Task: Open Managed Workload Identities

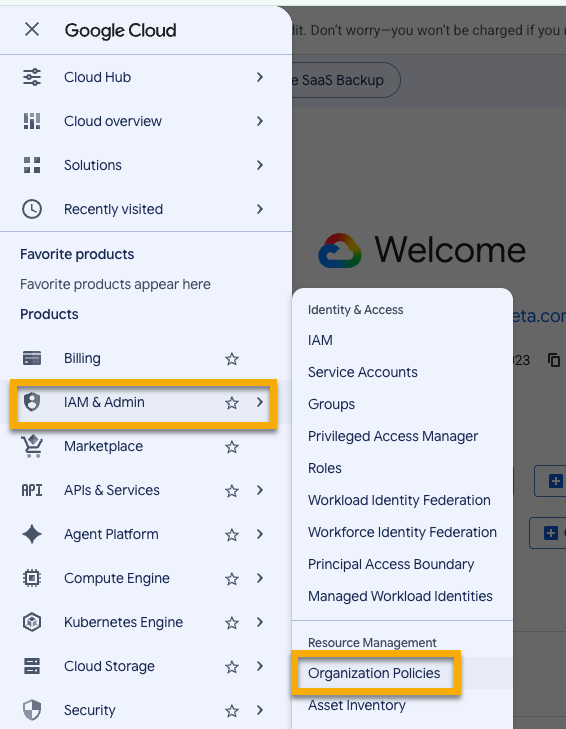Action: [x=400, y=596]
